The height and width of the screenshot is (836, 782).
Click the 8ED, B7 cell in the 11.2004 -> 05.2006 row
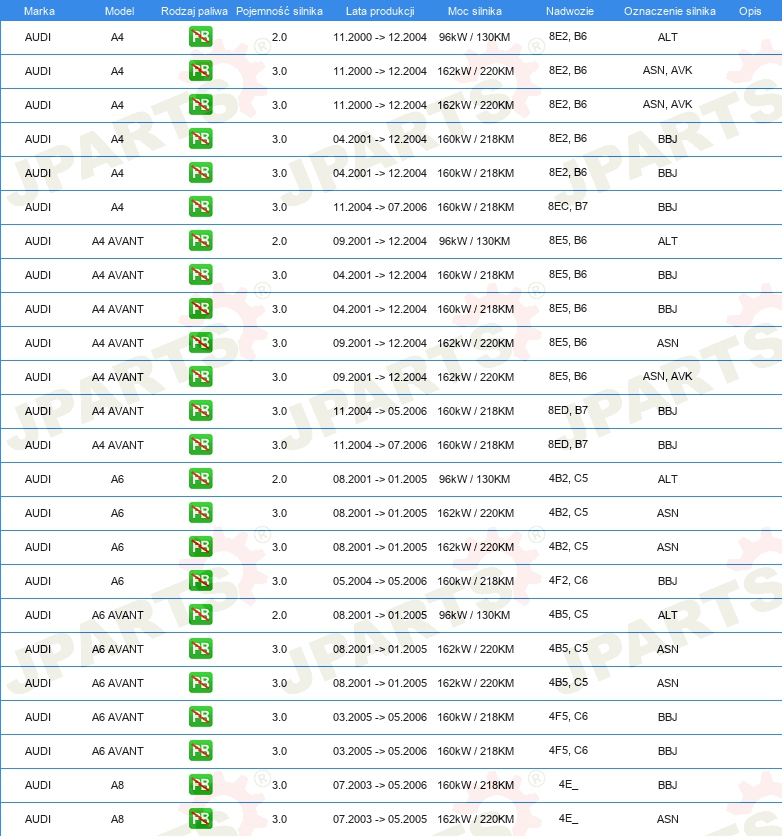[568, 411]
